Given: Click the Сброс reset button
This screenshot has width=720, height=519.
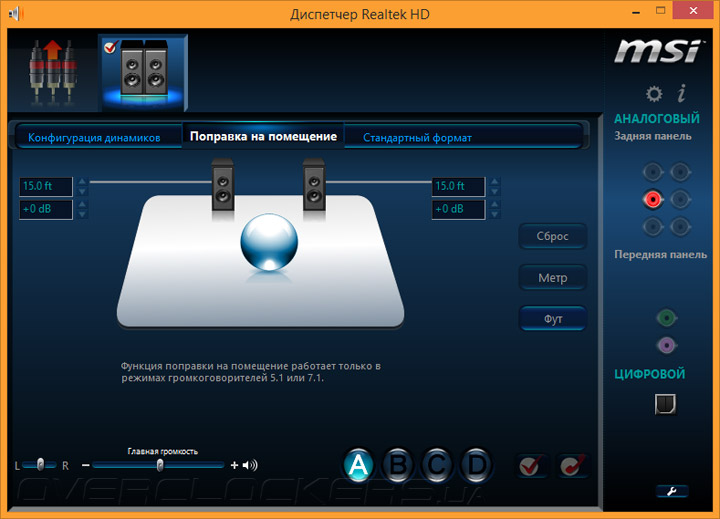Looking at the screenshot, I should click(x=553, y=236).
